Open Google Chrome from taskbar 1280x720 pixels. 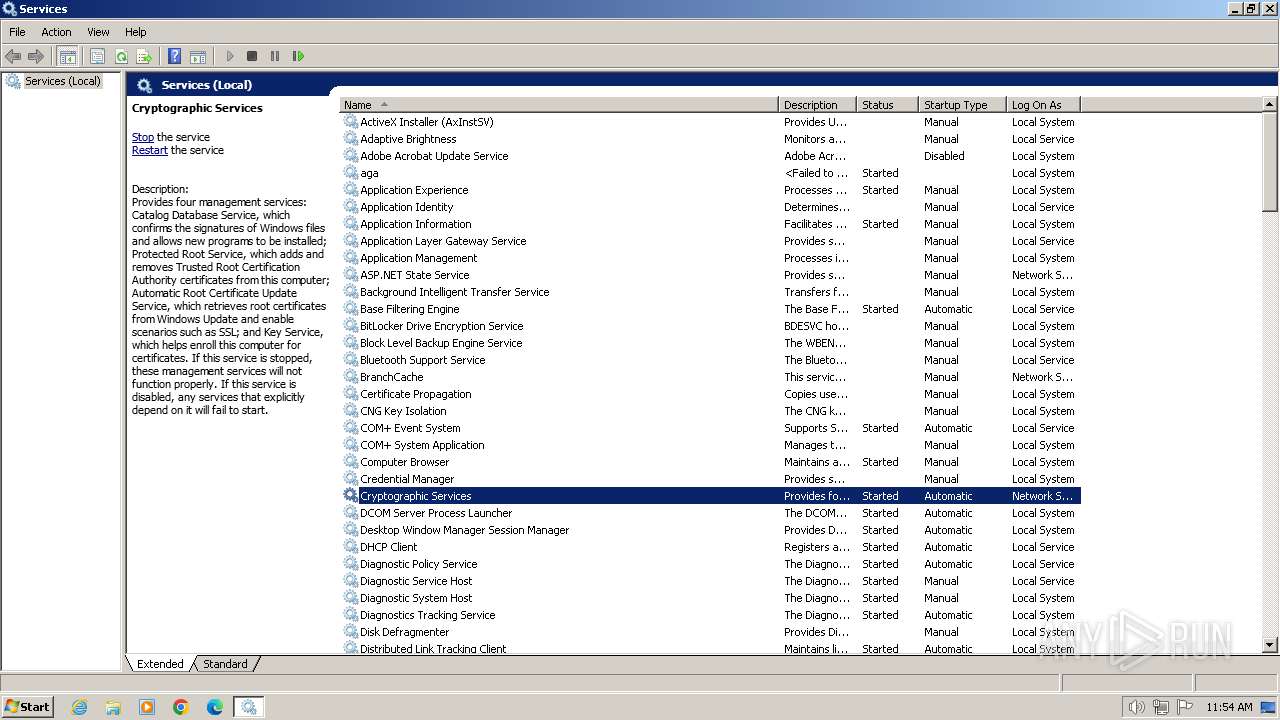pos(181,707)
